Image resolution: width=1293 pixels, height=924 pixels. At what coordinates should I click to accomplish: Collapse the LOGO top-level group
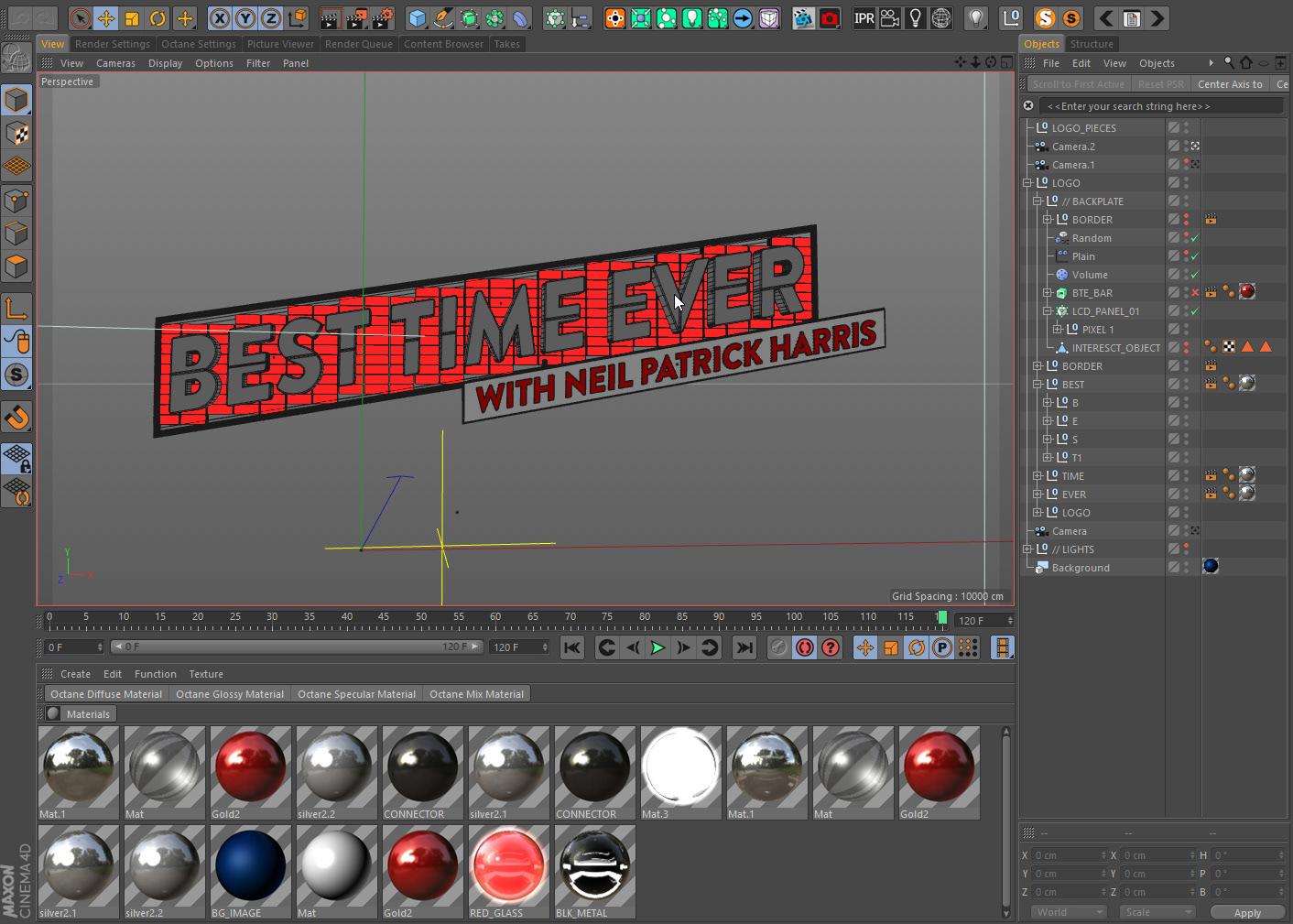click(1027, 183)
